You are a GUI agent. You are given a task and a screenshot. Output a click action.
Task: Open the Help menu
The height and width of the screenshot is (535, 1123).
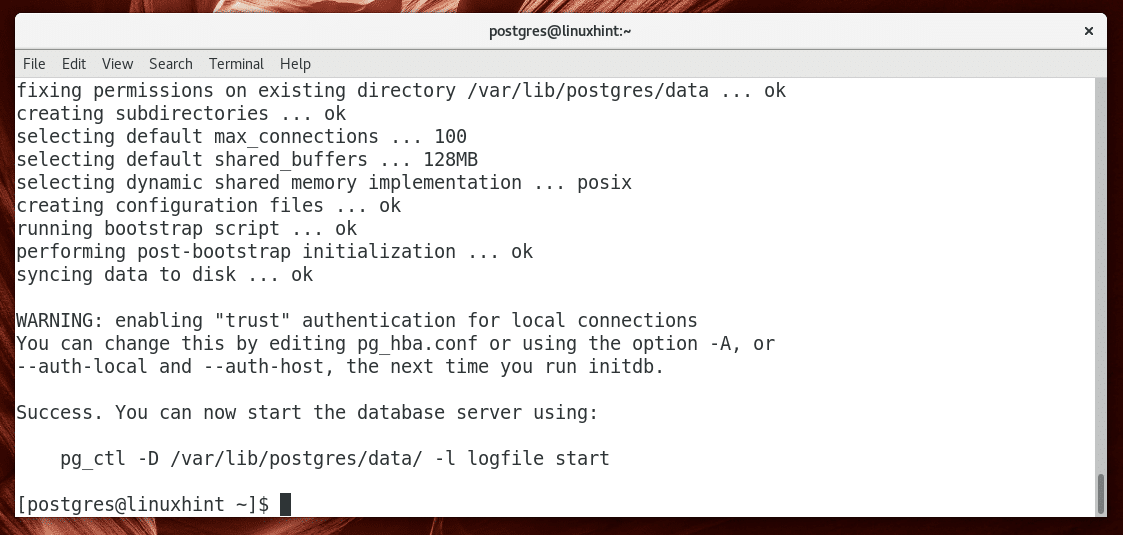point(296,64)
